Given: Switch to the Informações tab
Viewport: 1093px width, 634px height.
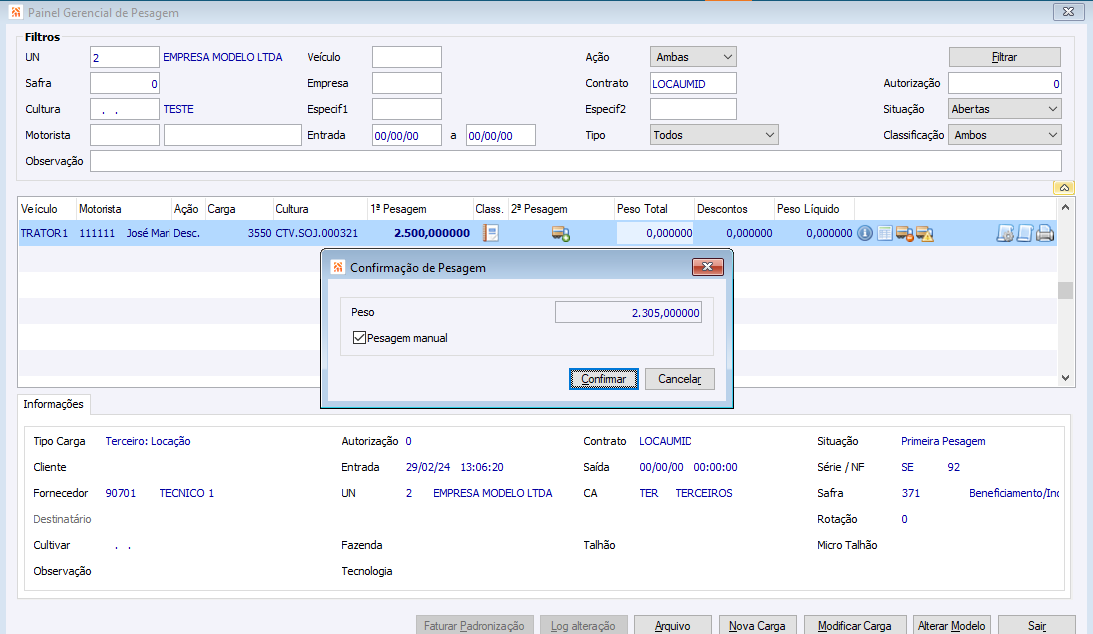Looking at the screenshot, I should click(53, 404).
